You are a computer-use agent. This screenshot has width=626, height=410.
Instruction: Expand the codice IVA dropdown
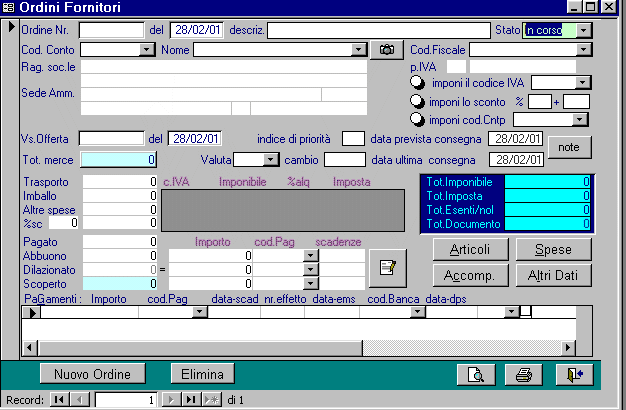[582, 83]
